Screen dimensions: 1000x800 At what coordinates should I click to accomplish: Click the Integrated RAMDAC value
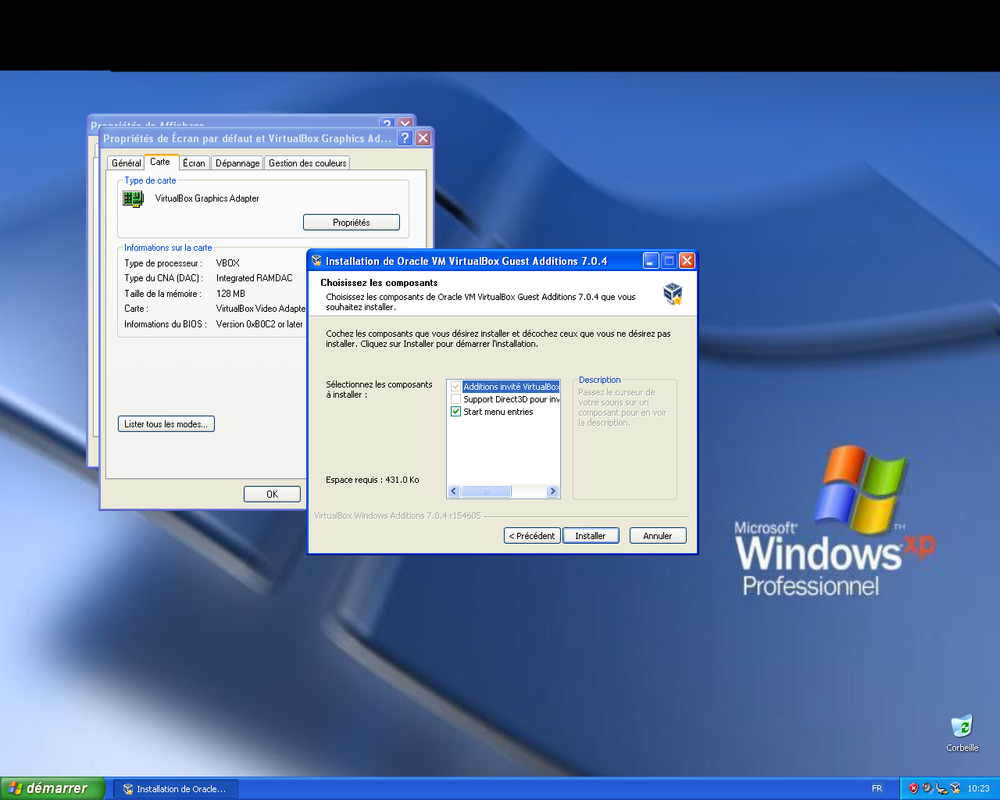(x=254, y=278)
